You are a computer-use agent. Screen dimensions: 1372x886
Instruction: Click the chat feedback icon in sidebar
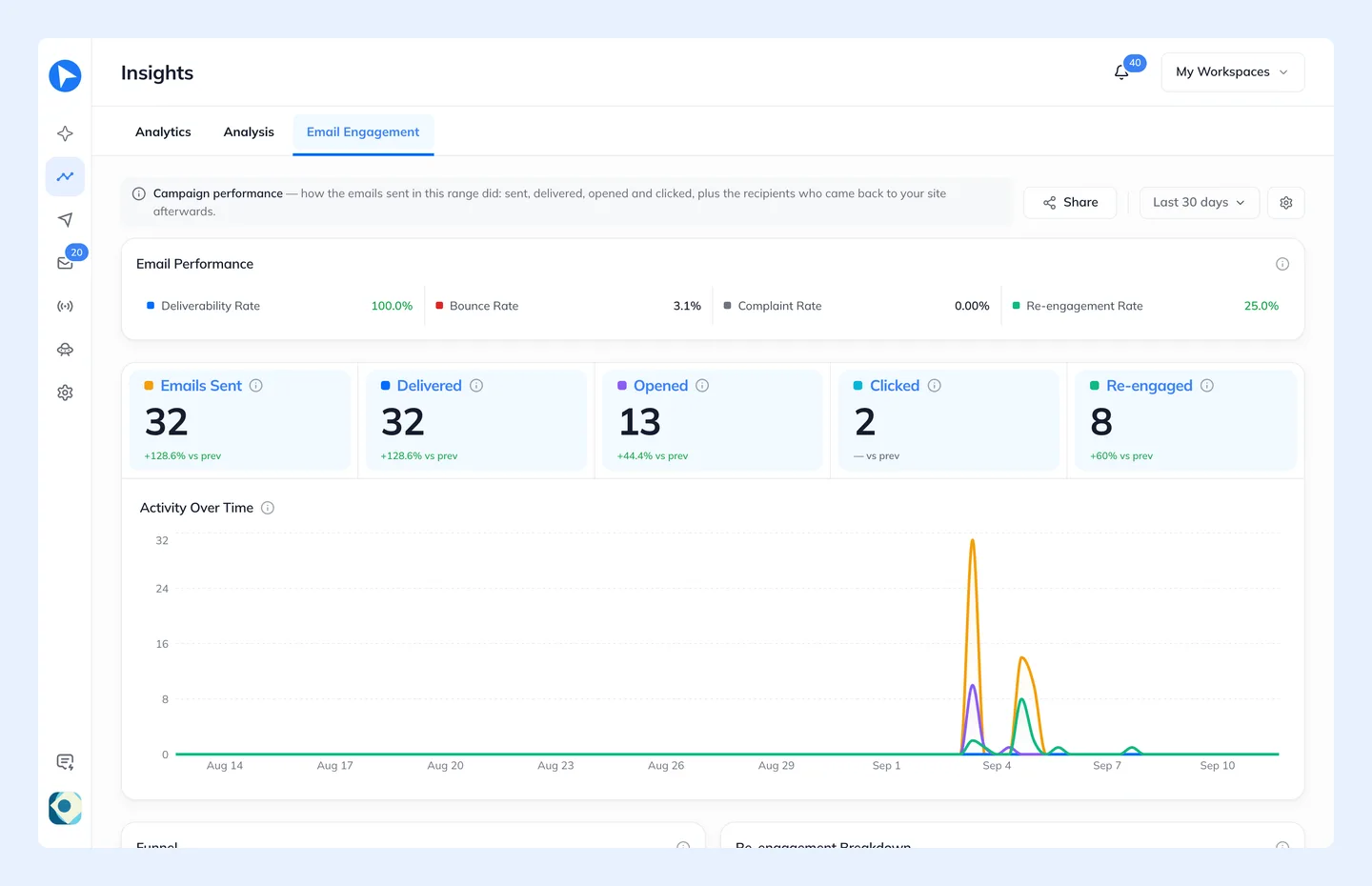coord(65,762)
